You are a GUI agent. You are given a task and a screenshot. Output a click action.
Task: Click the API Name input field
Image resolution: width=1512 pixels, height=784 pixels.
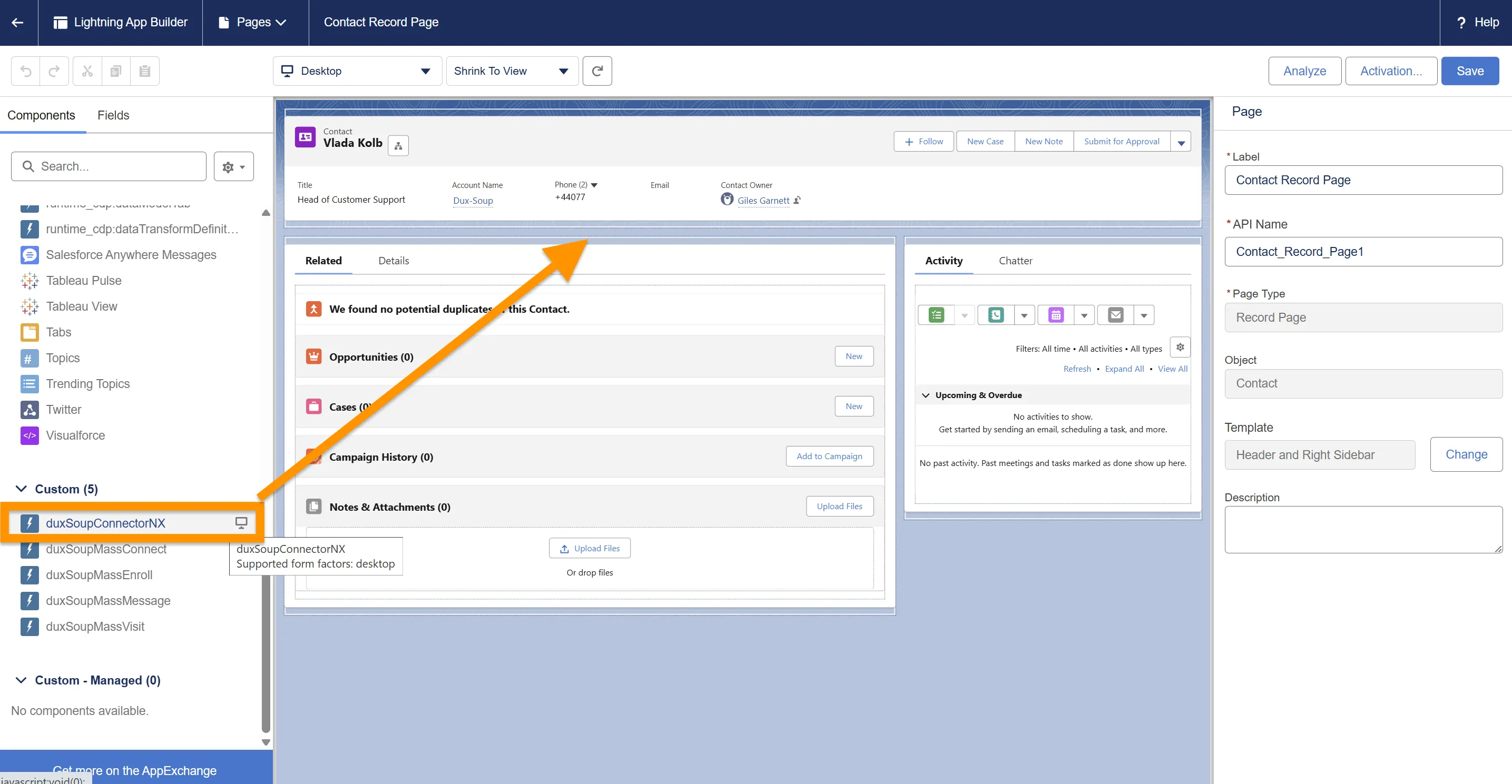[x=1363, y=252]
